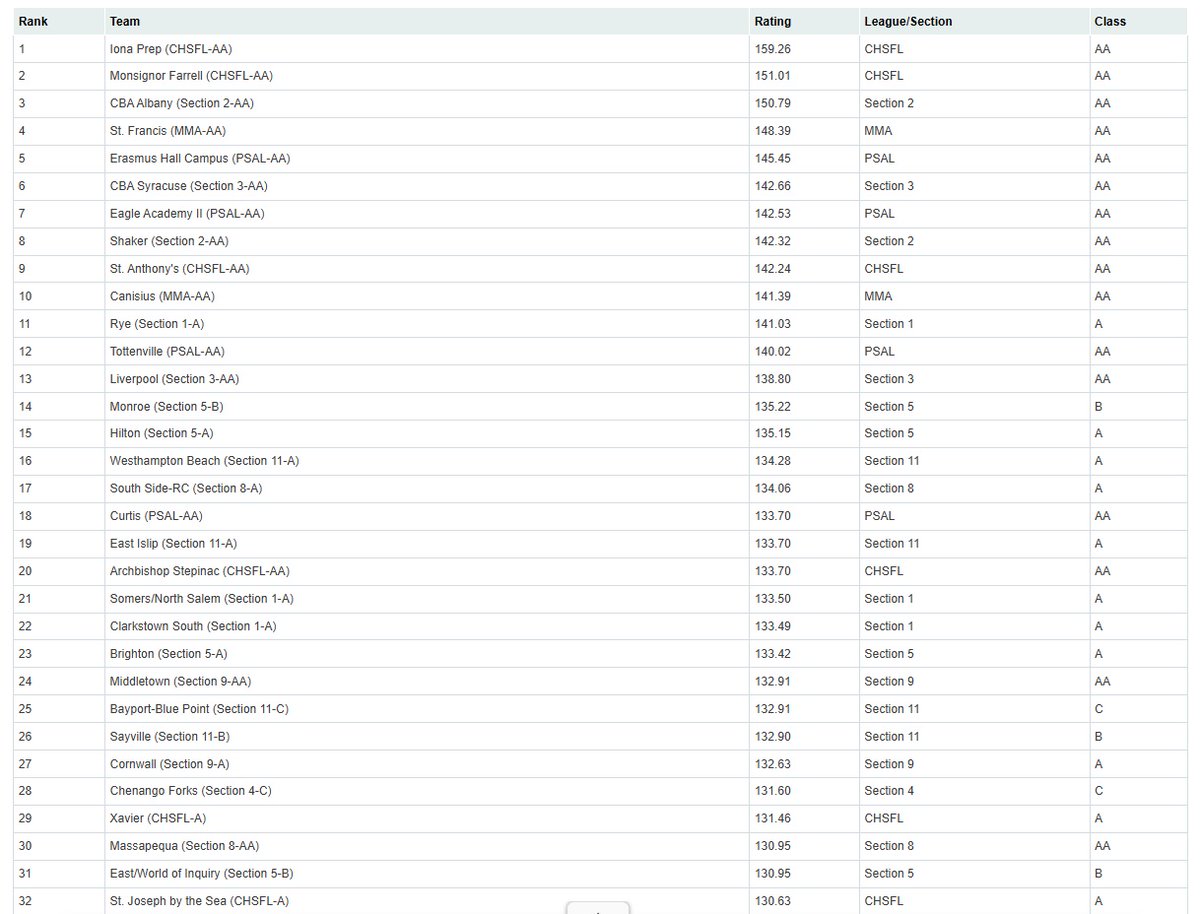Click the 141.03 rating value
Image resolution: width=1200 pixels, height=914 pixels.
click(772, 324)
